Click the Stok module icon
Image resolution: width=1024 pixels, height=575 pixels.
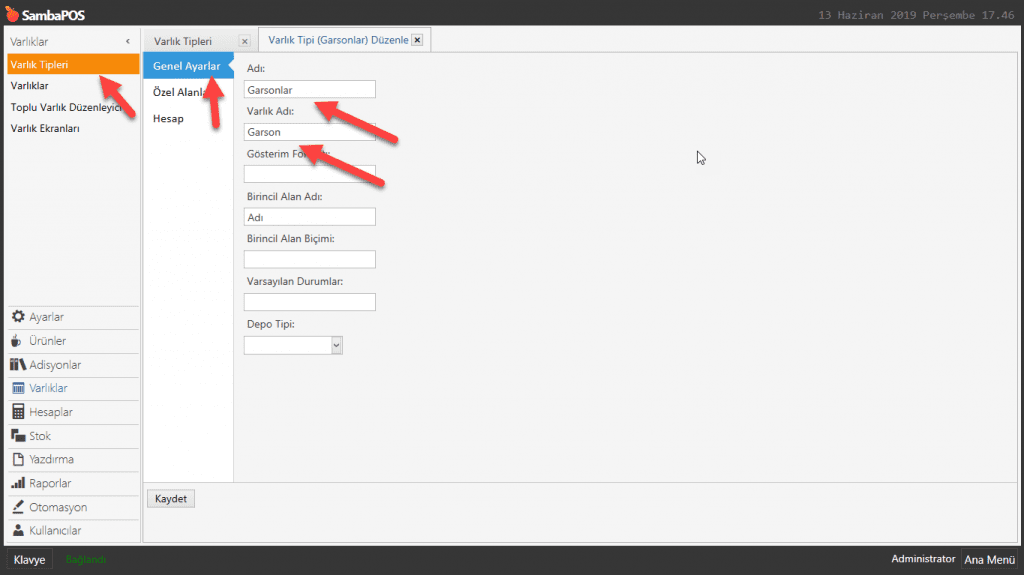click(18, 436)
